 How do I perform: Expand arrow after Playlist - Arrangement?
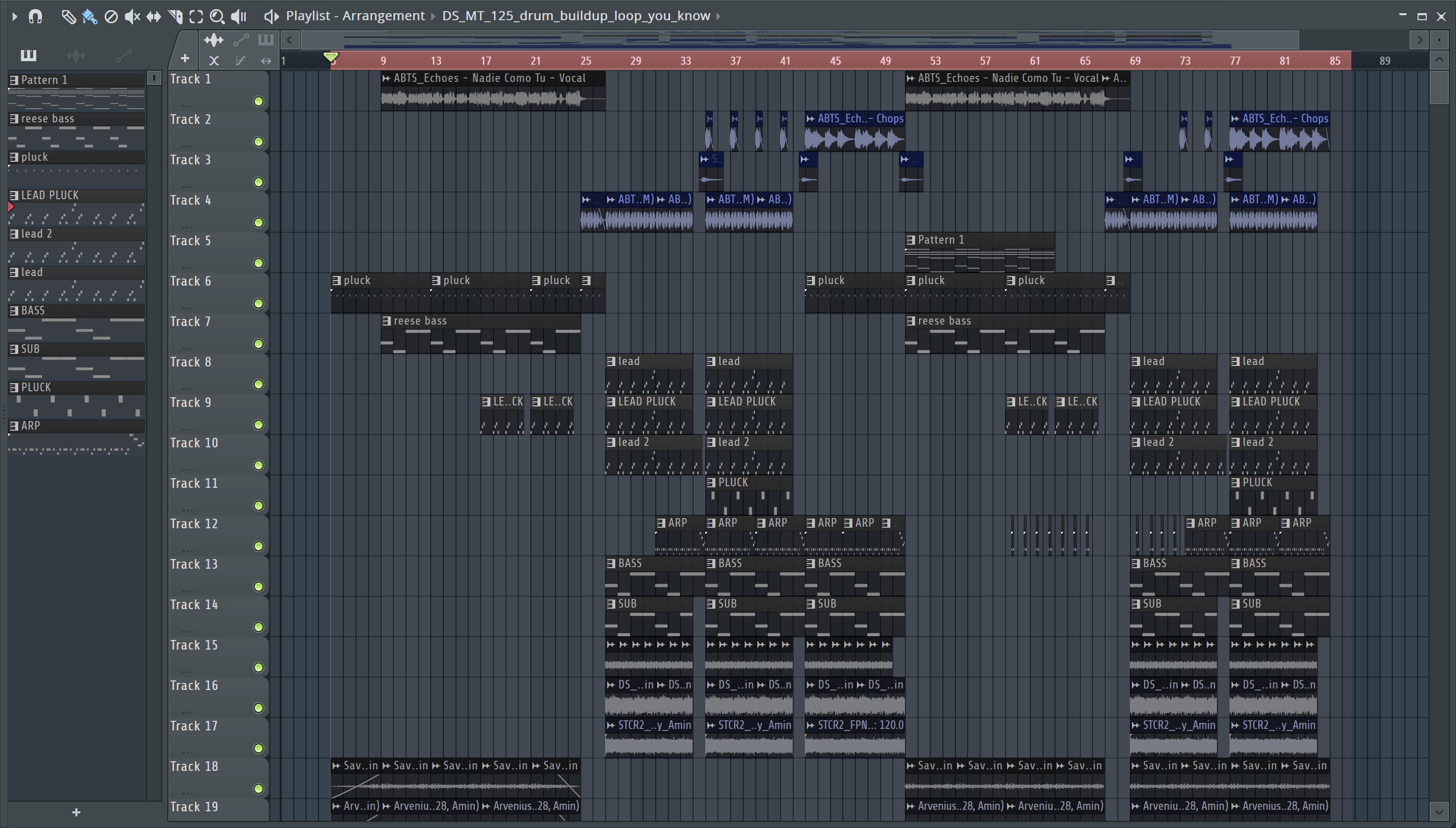433,16
